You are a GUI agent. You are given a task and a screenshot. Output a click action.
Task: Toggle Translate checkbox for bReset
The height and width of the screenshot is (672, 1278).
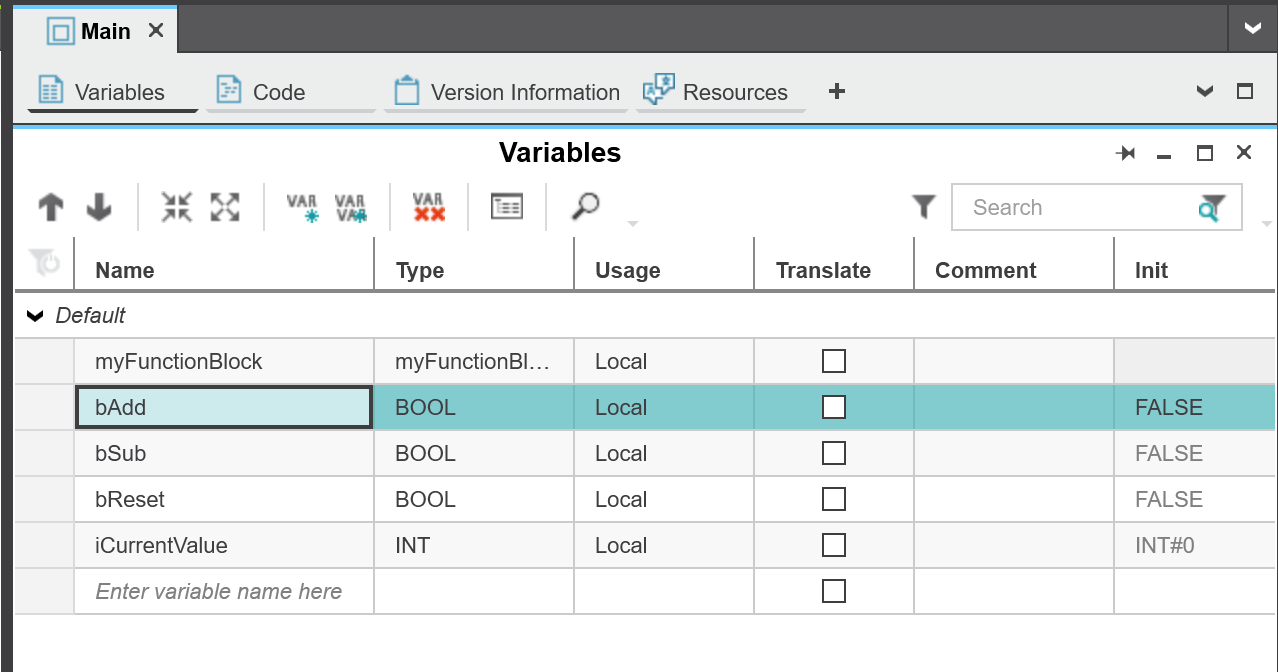[x=834, y=499]
